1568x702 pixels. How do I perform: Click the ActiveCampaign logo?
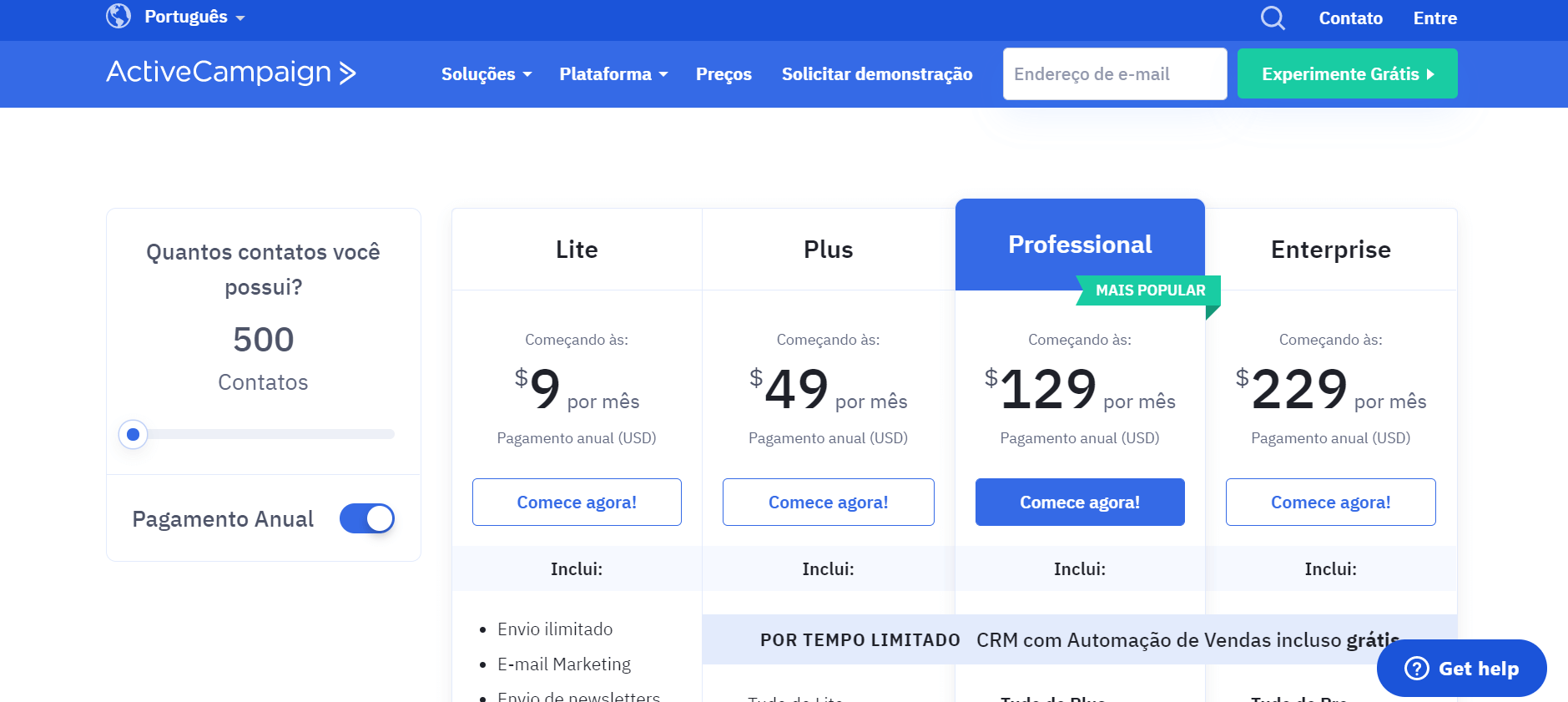(231, 73)
